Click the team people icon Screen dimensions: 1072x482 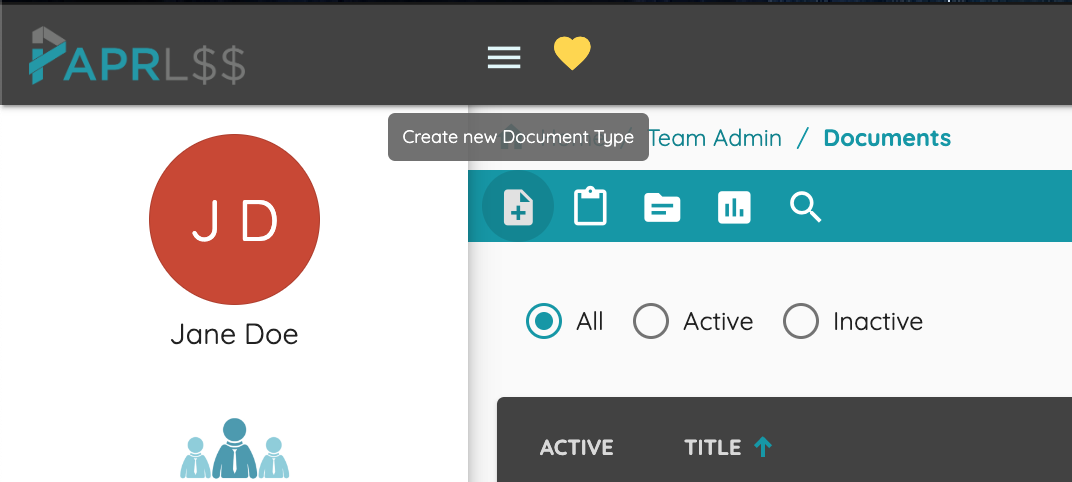pos(234,448)
